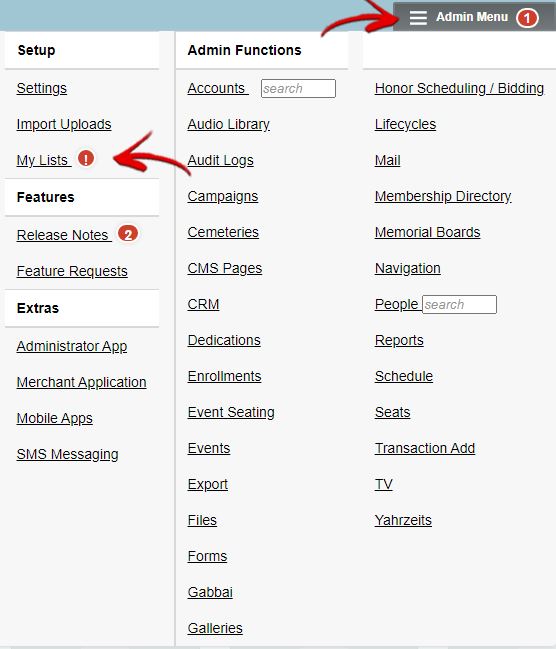Screen dimensions: 556x649
Task: Open the Event Seating page
Action: [231, 412]
